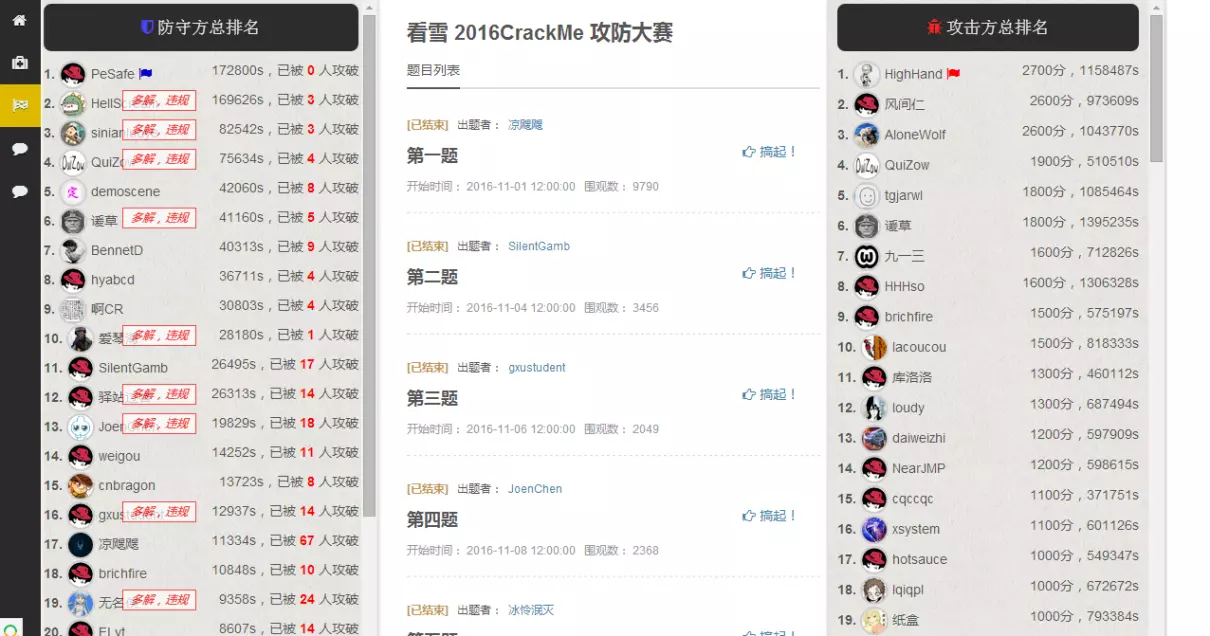Switch to the 题目列表 tab
1210x636 pixels.
(x=433, y=71)
